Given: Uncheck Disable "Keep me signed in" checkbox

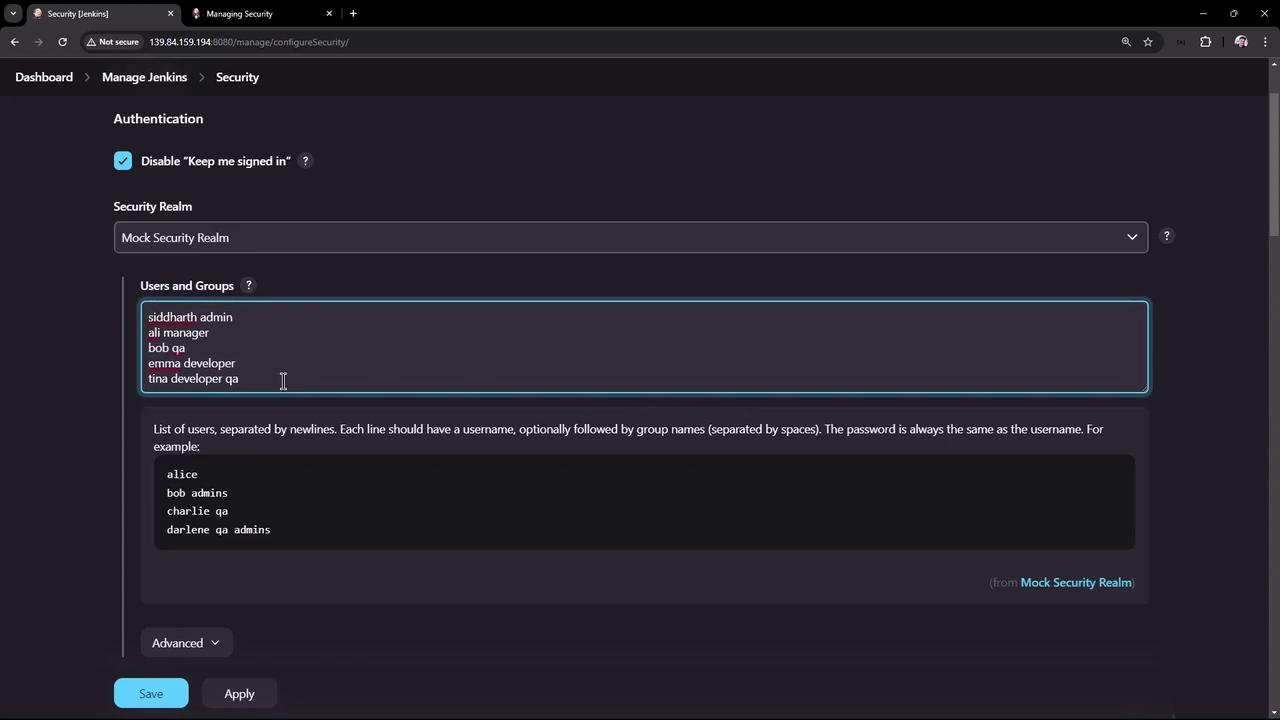Looking at the screenshot, I should click(x=123, y=161).
